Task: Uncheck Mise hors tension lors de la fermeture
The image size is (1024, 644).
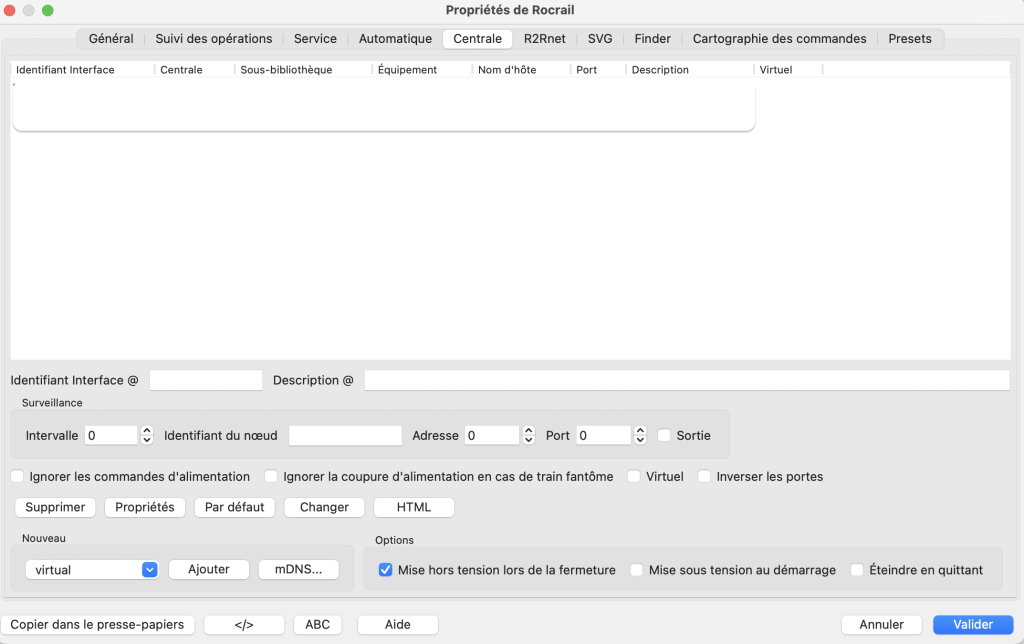Action: tap(385, 569)
